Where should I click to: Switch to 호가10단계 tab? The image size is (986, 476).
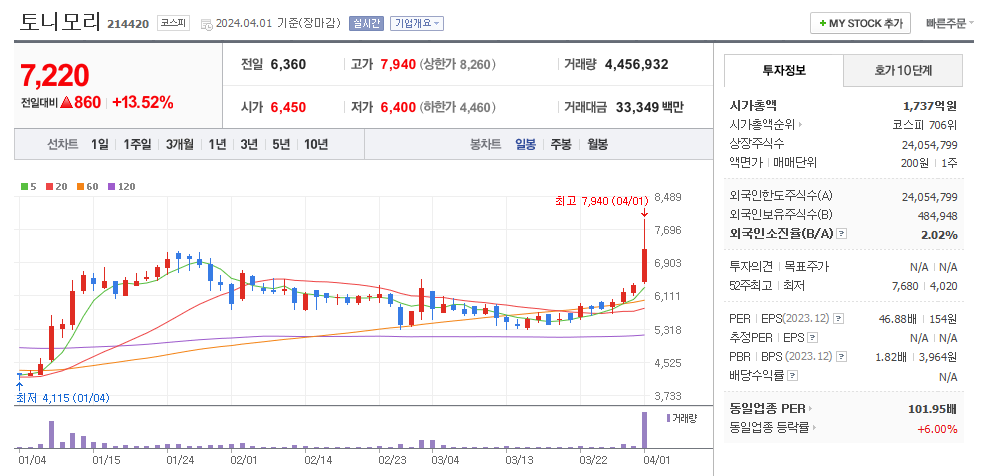point(902,70)
